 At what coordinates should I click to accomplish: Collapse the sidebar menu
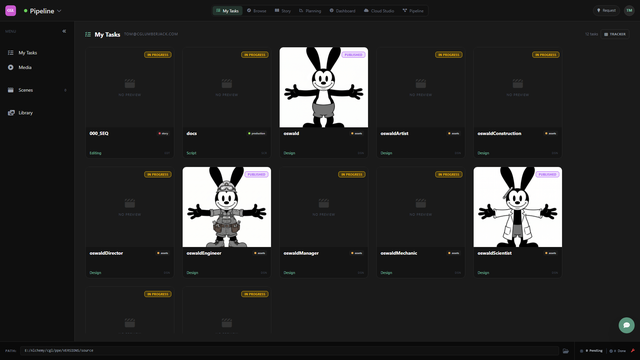[x=64, y=31]
